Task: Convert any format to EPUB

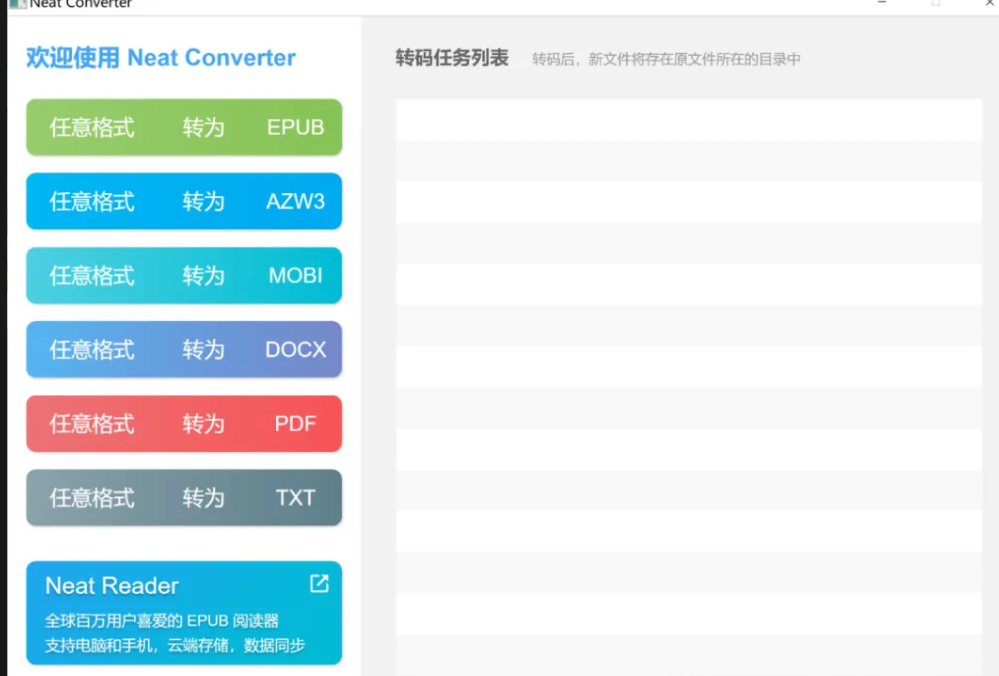Action: click(x=184, y=127)
